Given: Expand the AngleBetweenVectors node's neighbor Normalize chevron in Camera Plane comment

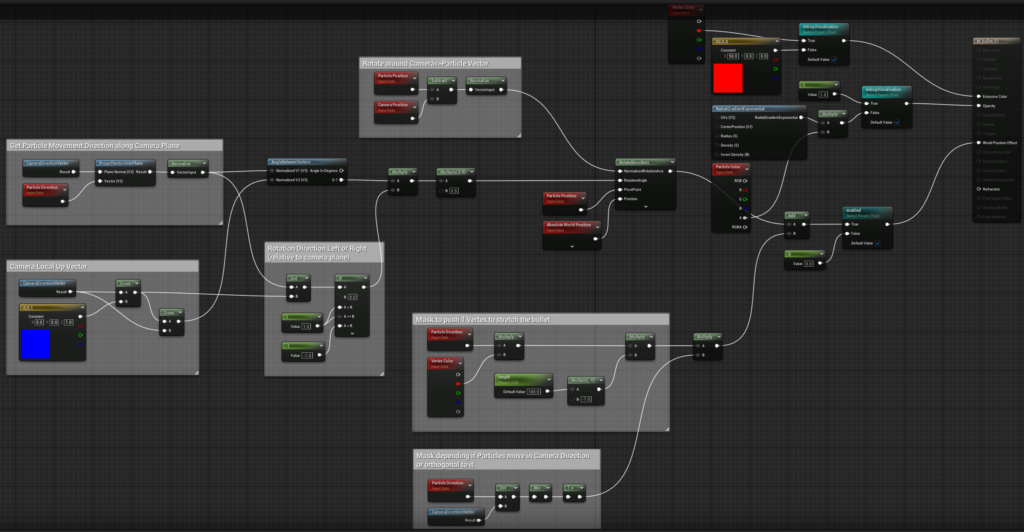Looking at the screenshot, I should click(x=204, y=163).
